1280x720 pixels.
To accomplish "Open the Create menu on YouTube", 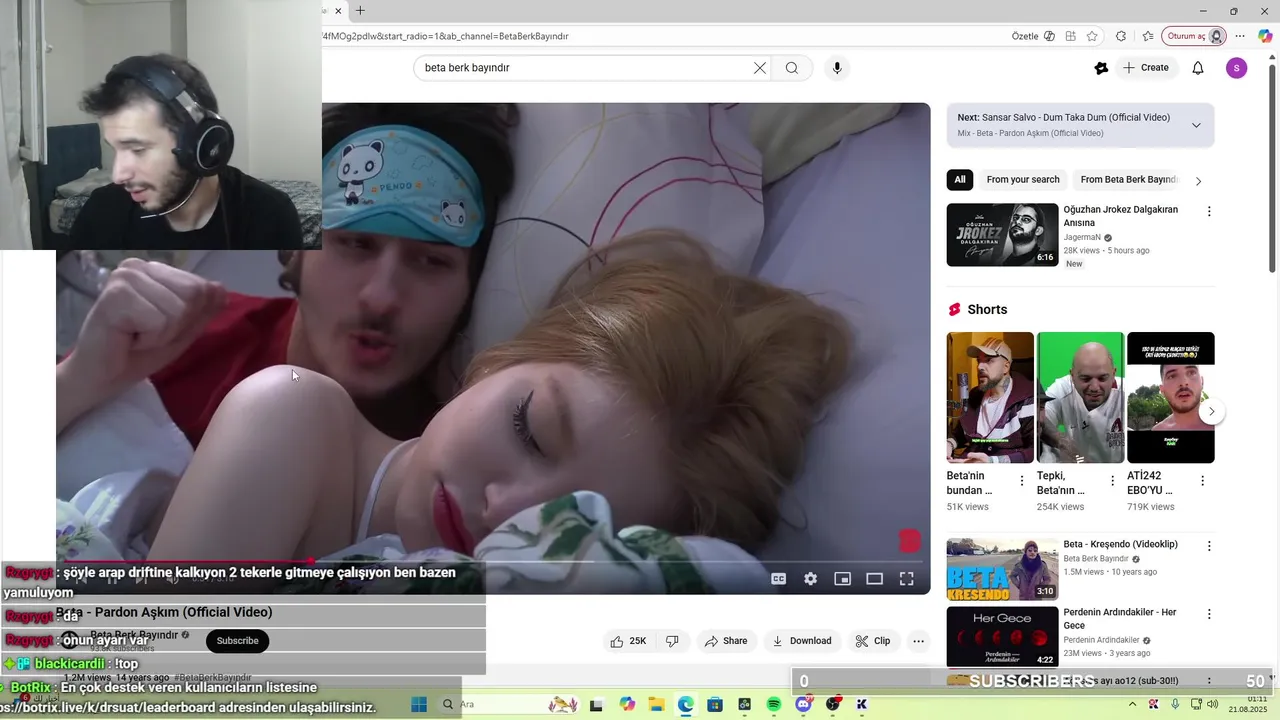I will (x=1146, y=68).
